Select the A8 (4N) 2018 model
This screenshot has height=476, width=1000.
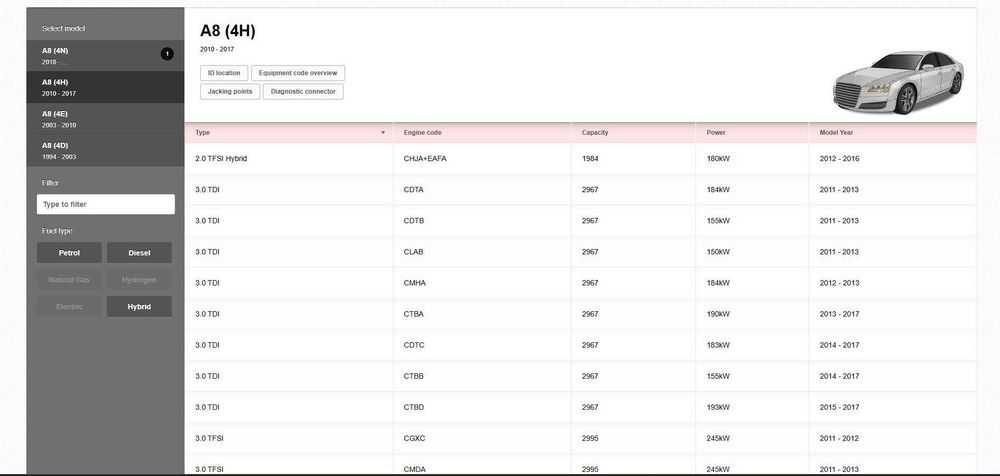105,56
